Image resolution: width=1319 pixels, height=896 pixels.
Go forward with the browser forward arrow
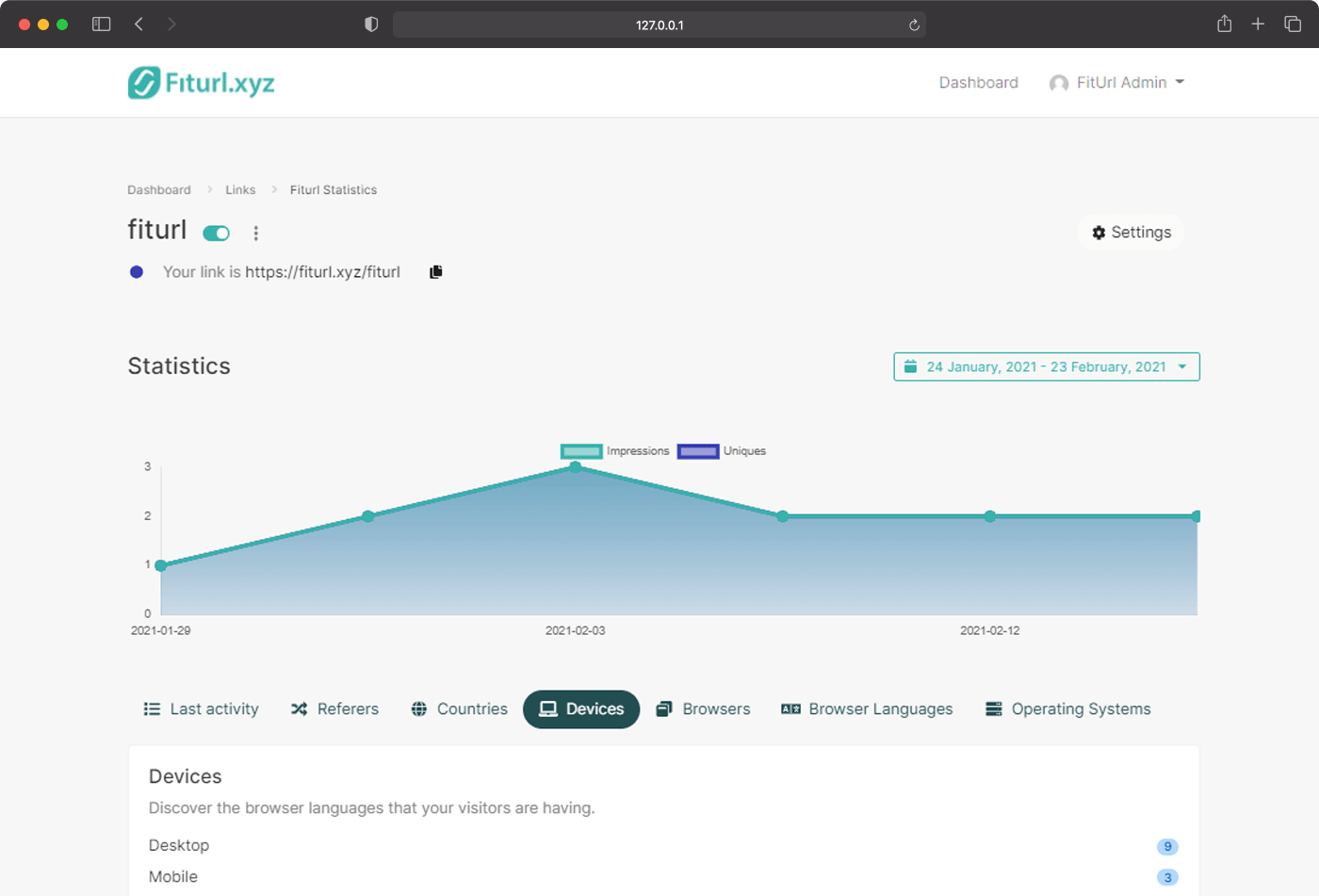(171, 24)
